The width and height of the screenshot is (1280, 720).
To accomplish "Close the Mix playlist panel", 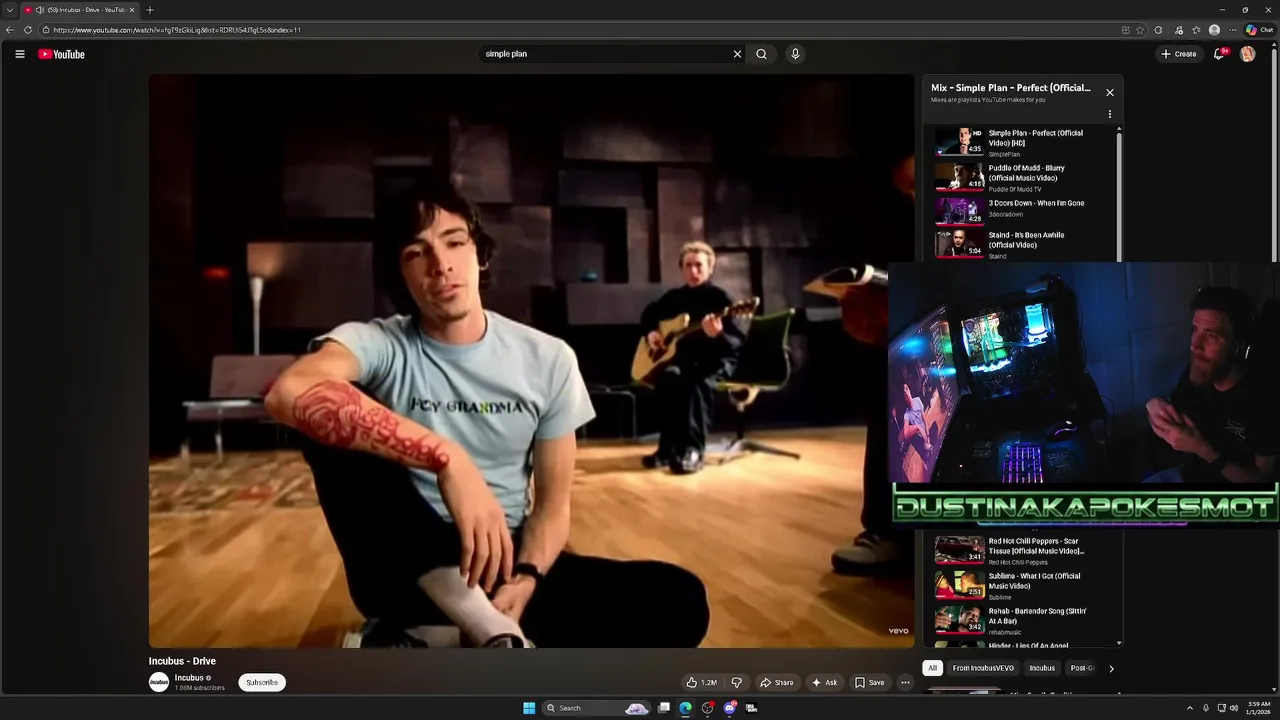I will tap(1109, 92).
